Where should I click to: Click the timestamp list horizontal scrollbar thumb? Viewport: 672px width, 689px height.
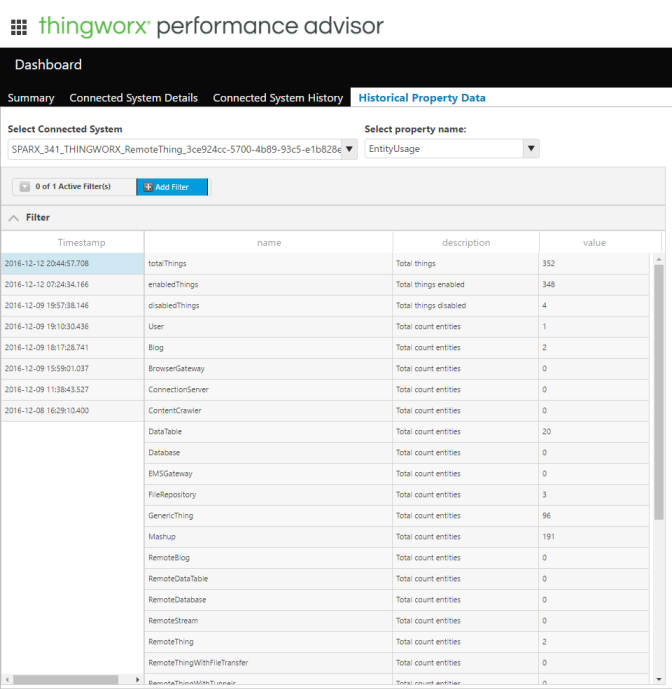pyautogui.click(x=65, y=680)
